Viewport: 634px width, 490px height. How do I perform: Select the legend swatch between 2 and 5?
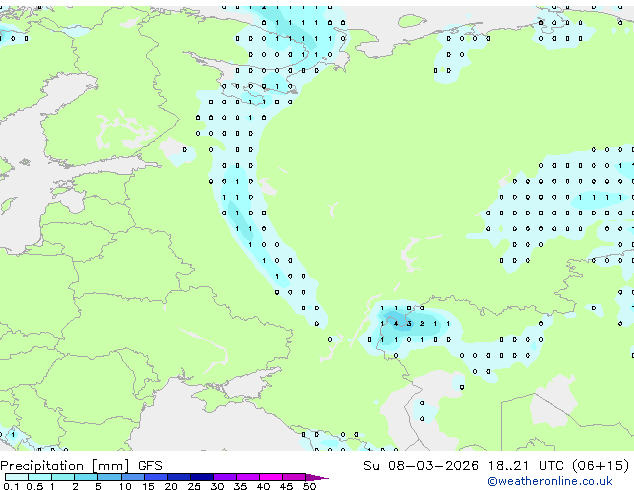(x=86, y=477)
